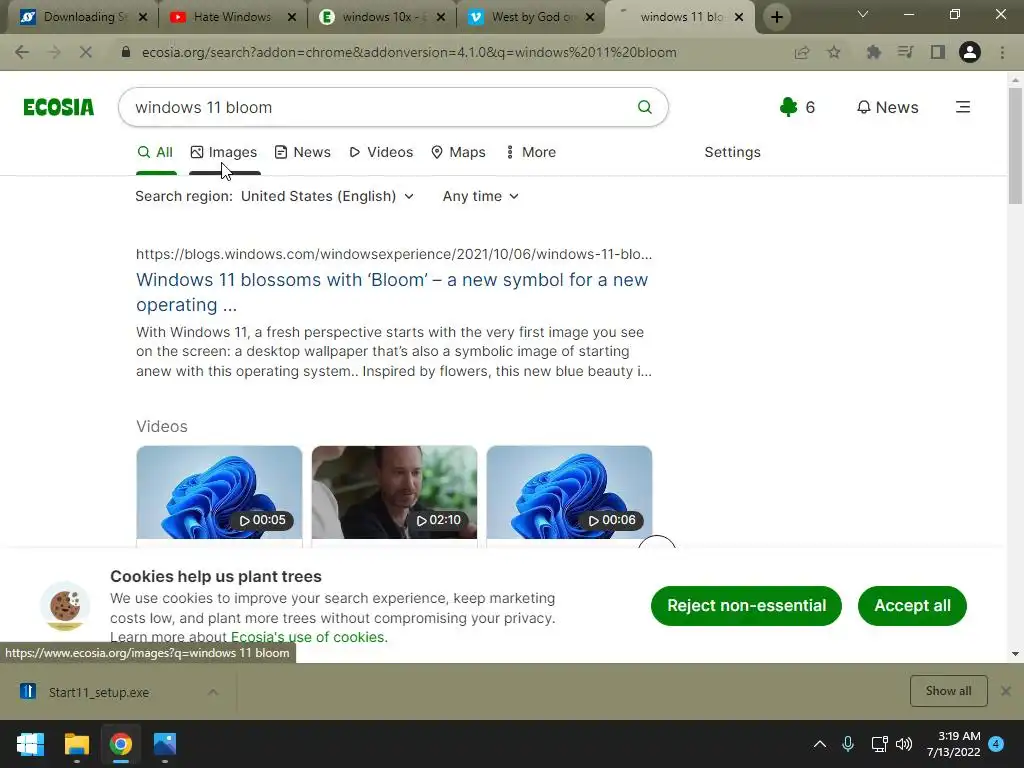Open the Chrome extensions puzzle icon
This screenshot has height=768, width=1024.
873,52
